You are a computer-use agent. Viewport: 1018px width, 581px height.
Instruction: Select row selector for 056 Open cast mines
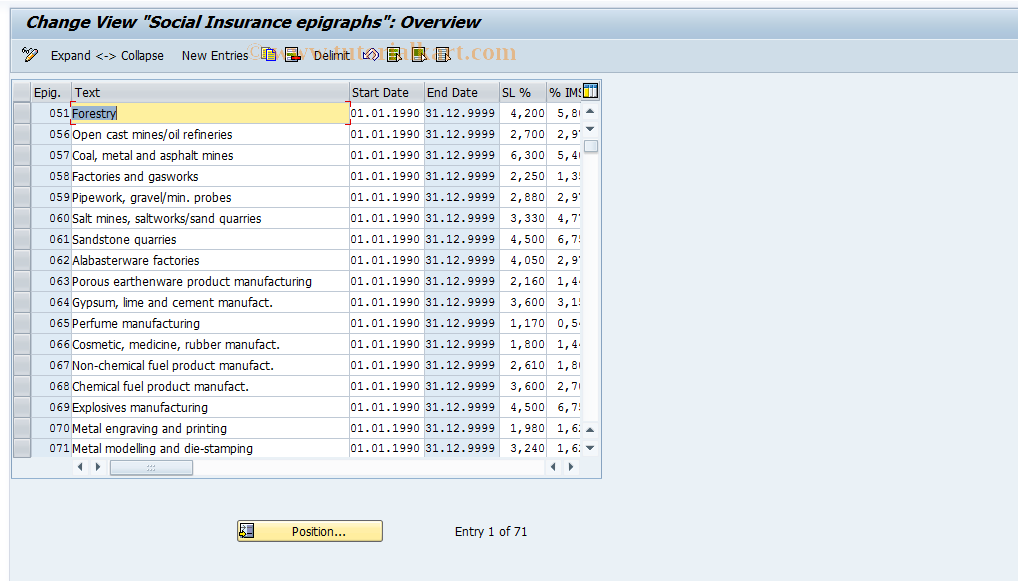[22, 134]
